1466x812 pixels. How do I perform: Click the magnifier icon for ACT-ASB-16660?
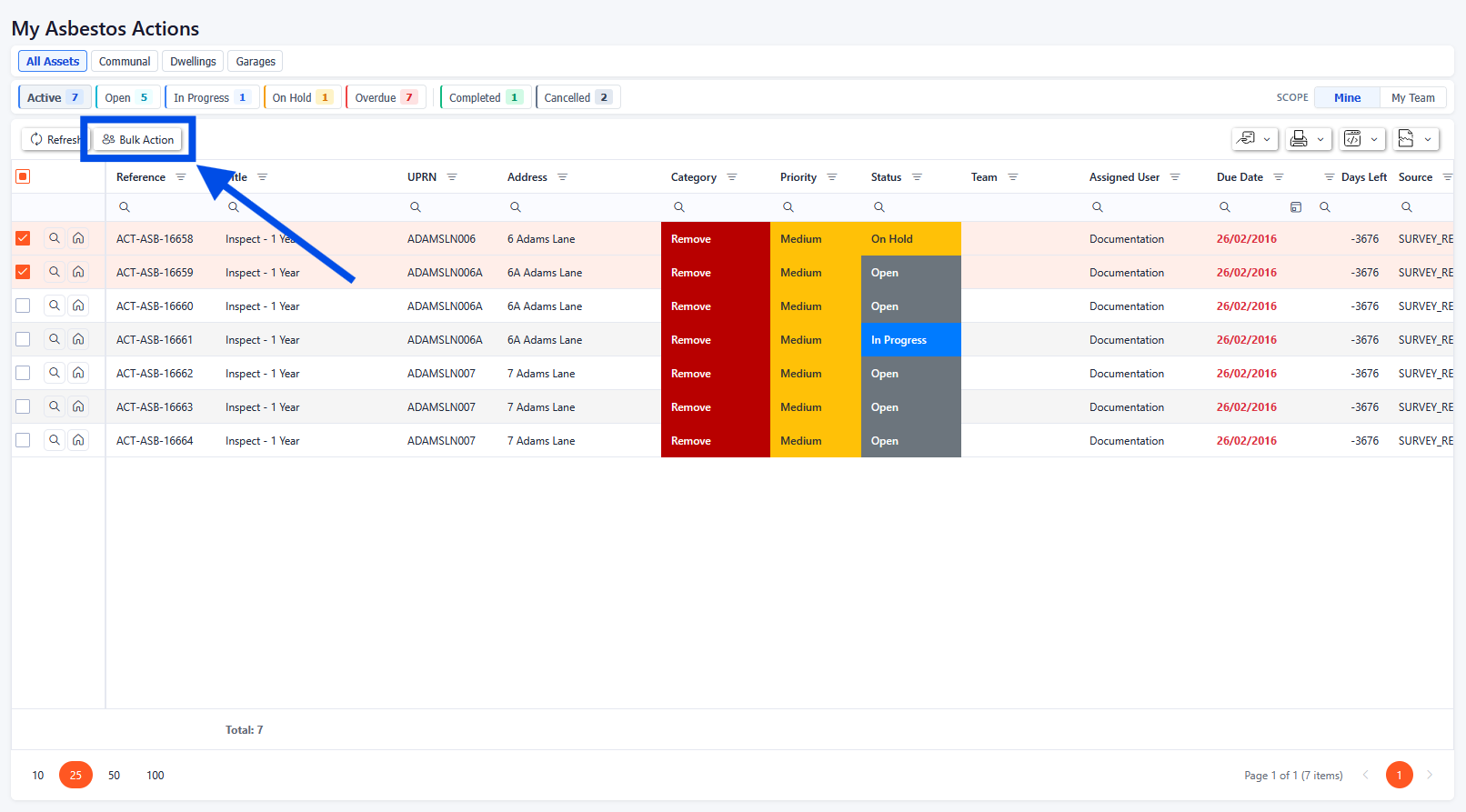pyautogui.click(x=55, y=306)
